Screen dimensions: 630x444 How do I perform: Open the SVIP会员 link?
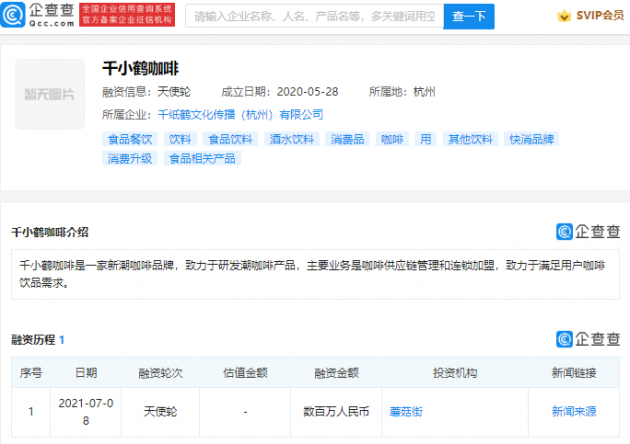coord(600,16)
